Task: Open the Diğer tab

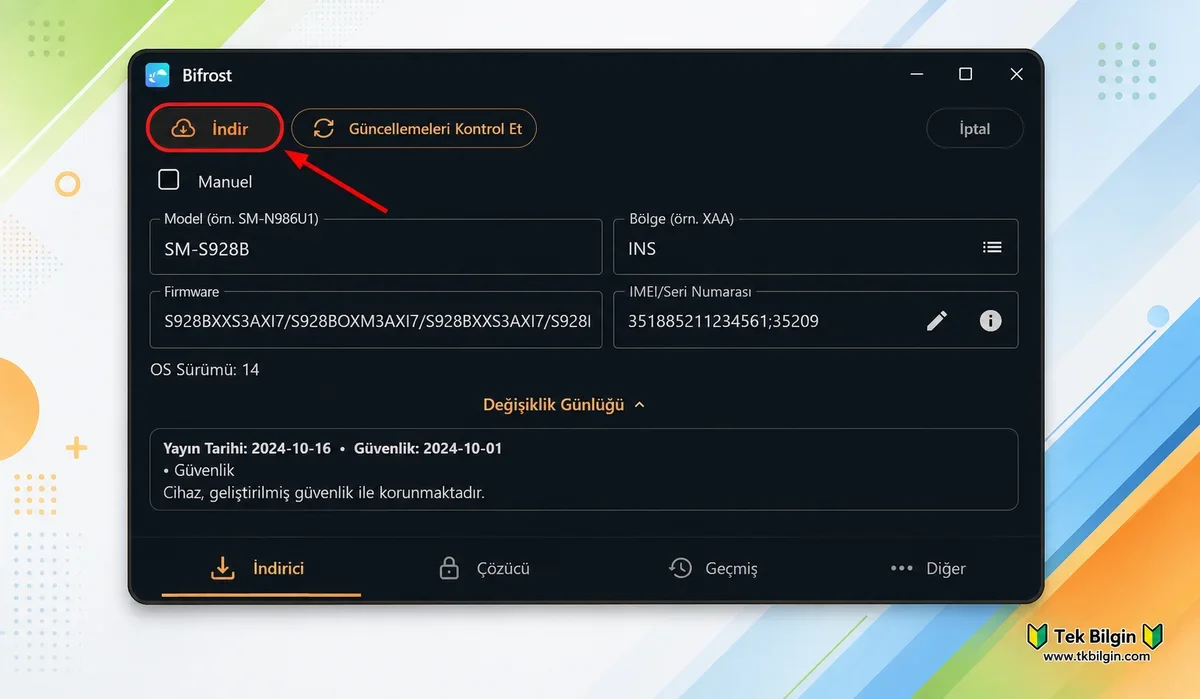Action: 928,568
